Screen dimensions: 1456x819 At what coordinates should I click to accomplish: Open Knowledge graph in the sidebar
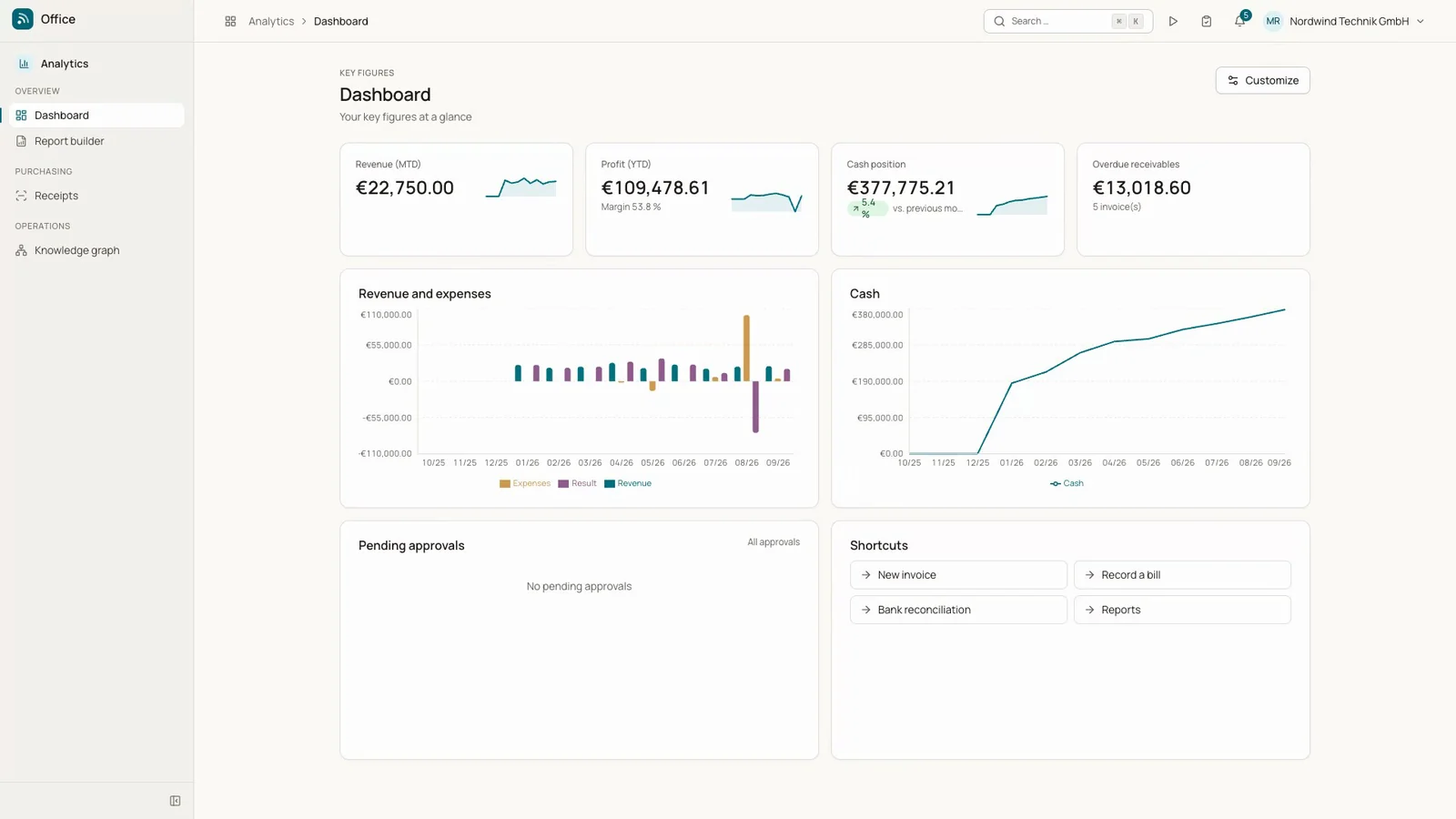point(96,250)
